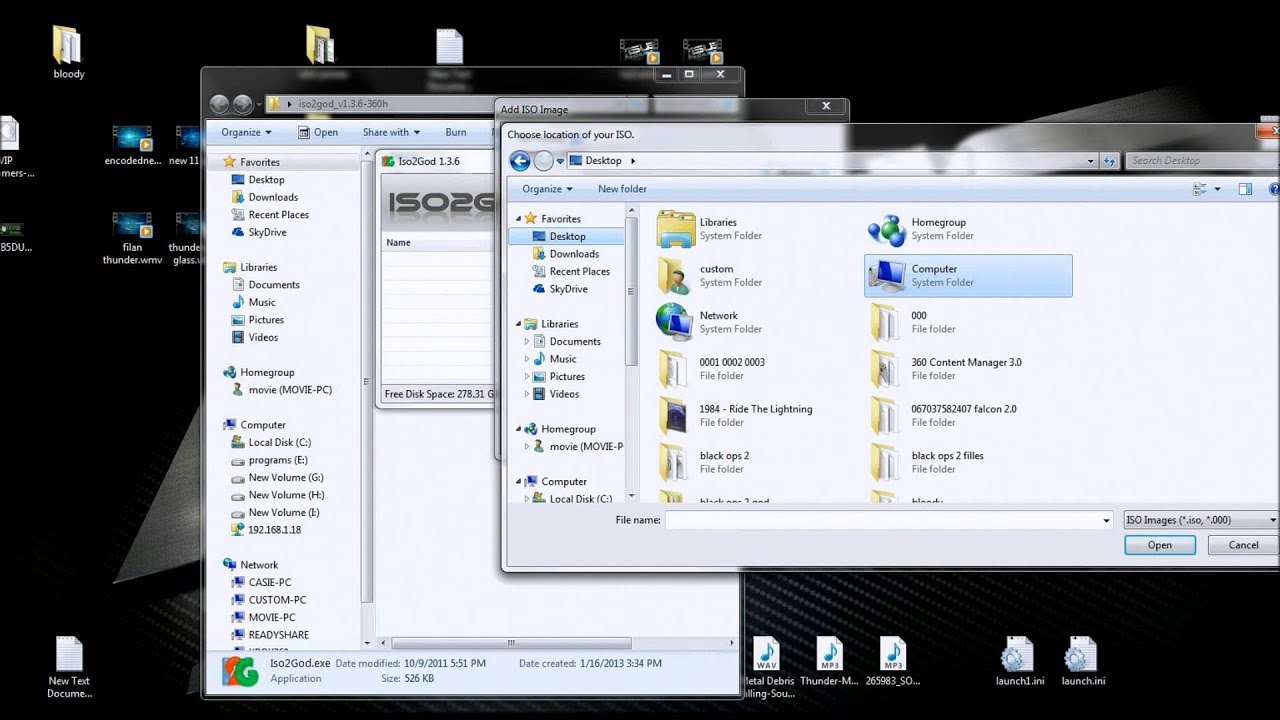
Task: Select 'New Volume (G:)' in Explorer sidebar
Action: (276, 478)
